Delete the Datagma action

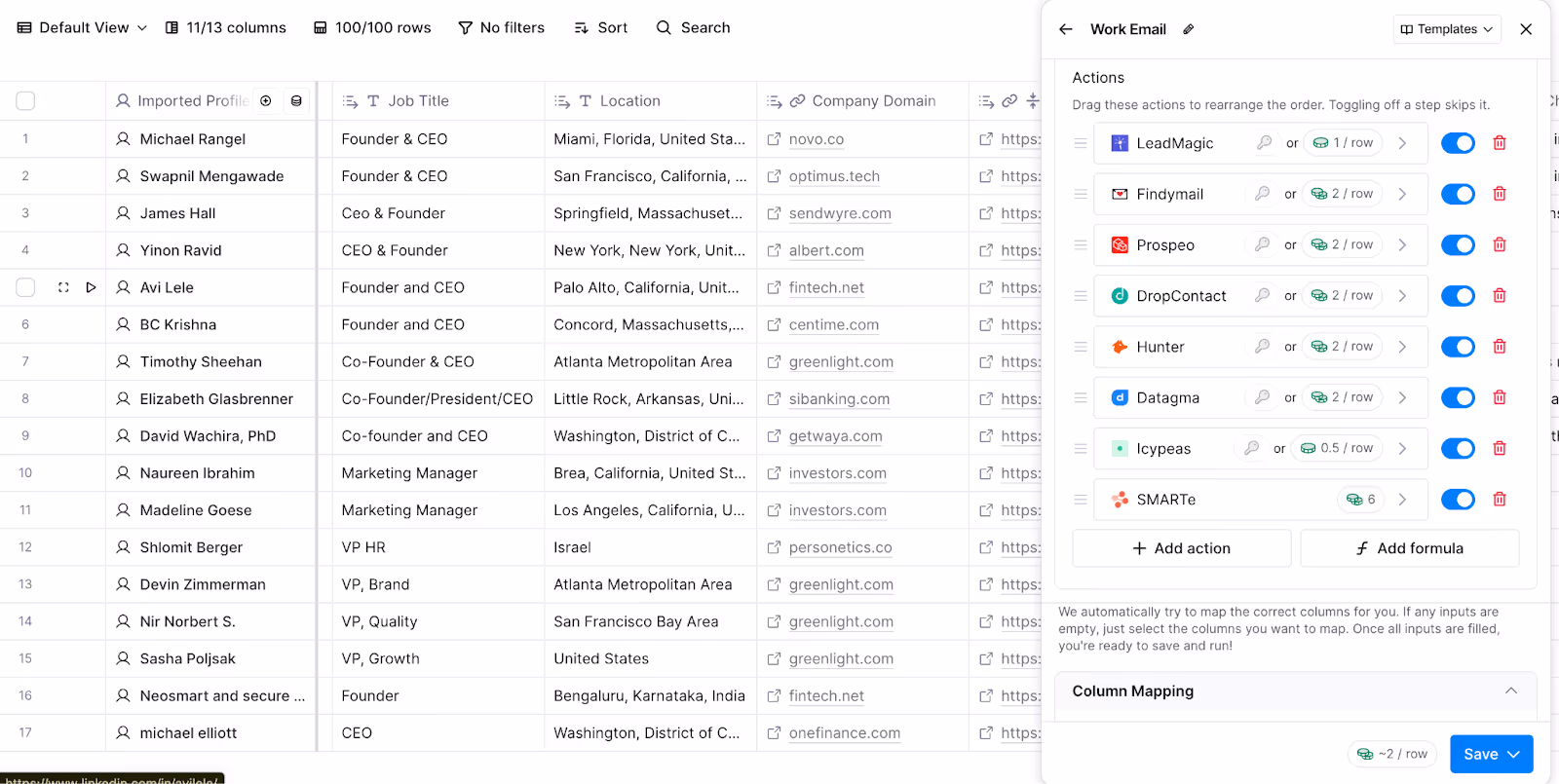coord(1500,397)
